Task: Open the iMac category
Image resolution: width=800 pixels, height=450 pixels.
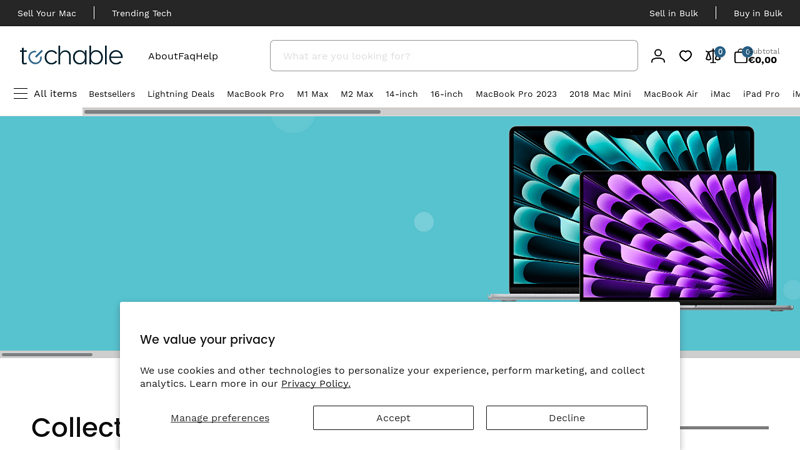Action: tap(720, 94)
